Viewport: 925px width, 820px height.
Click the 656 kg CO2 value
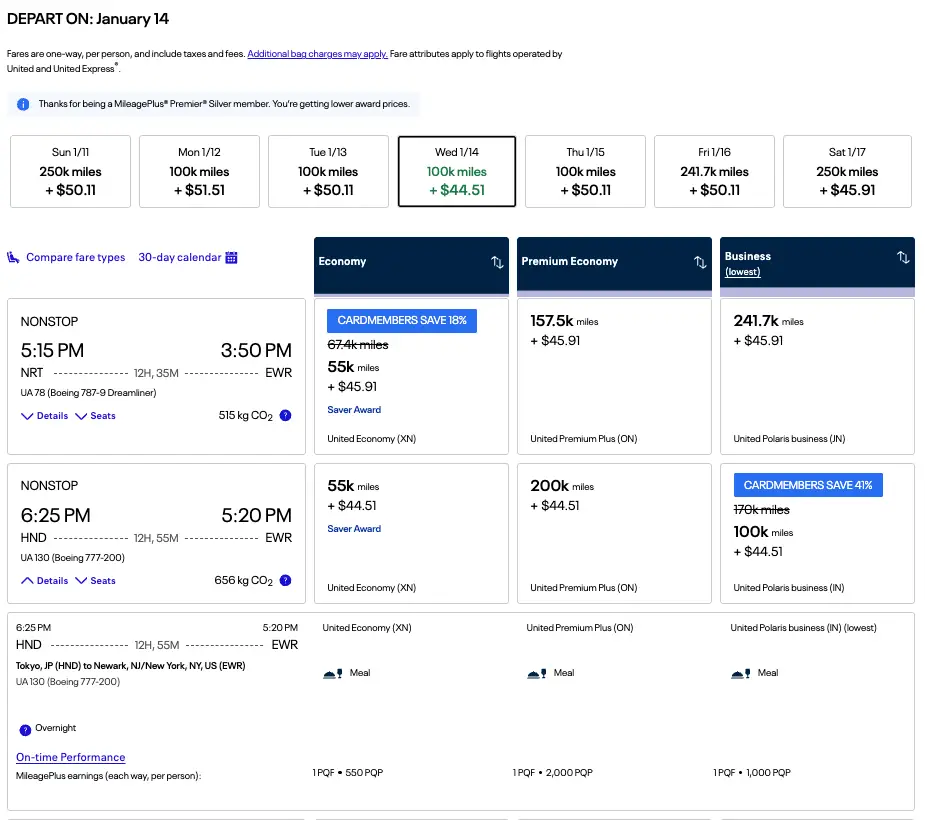[x=244, y=581]
